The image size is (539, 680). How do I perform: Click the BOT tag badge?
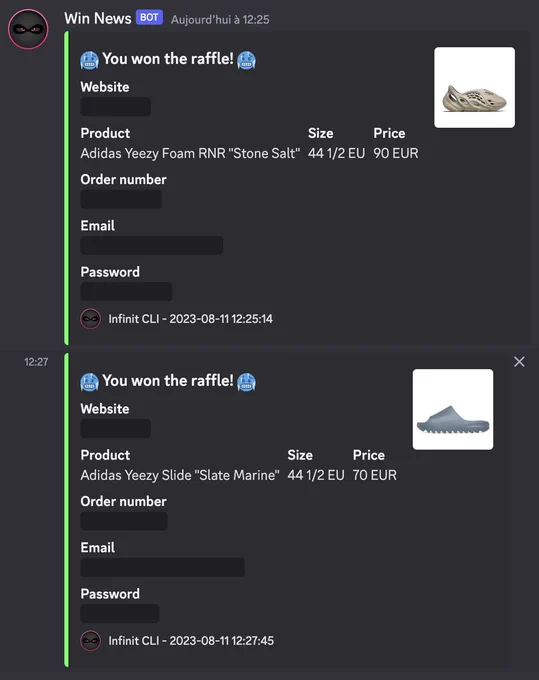click(x=149, y=17)
